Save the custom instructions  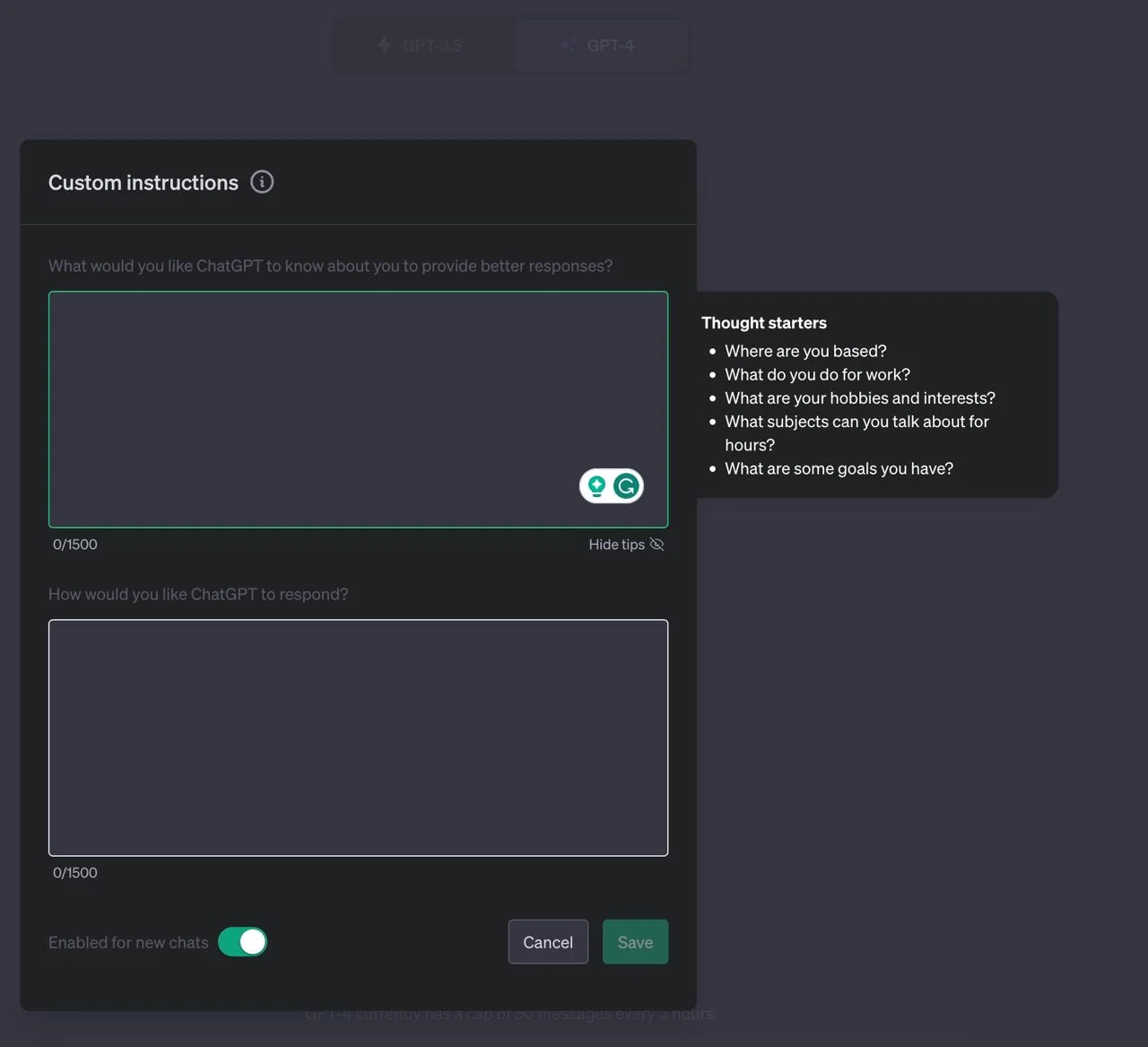coord(635,942)
